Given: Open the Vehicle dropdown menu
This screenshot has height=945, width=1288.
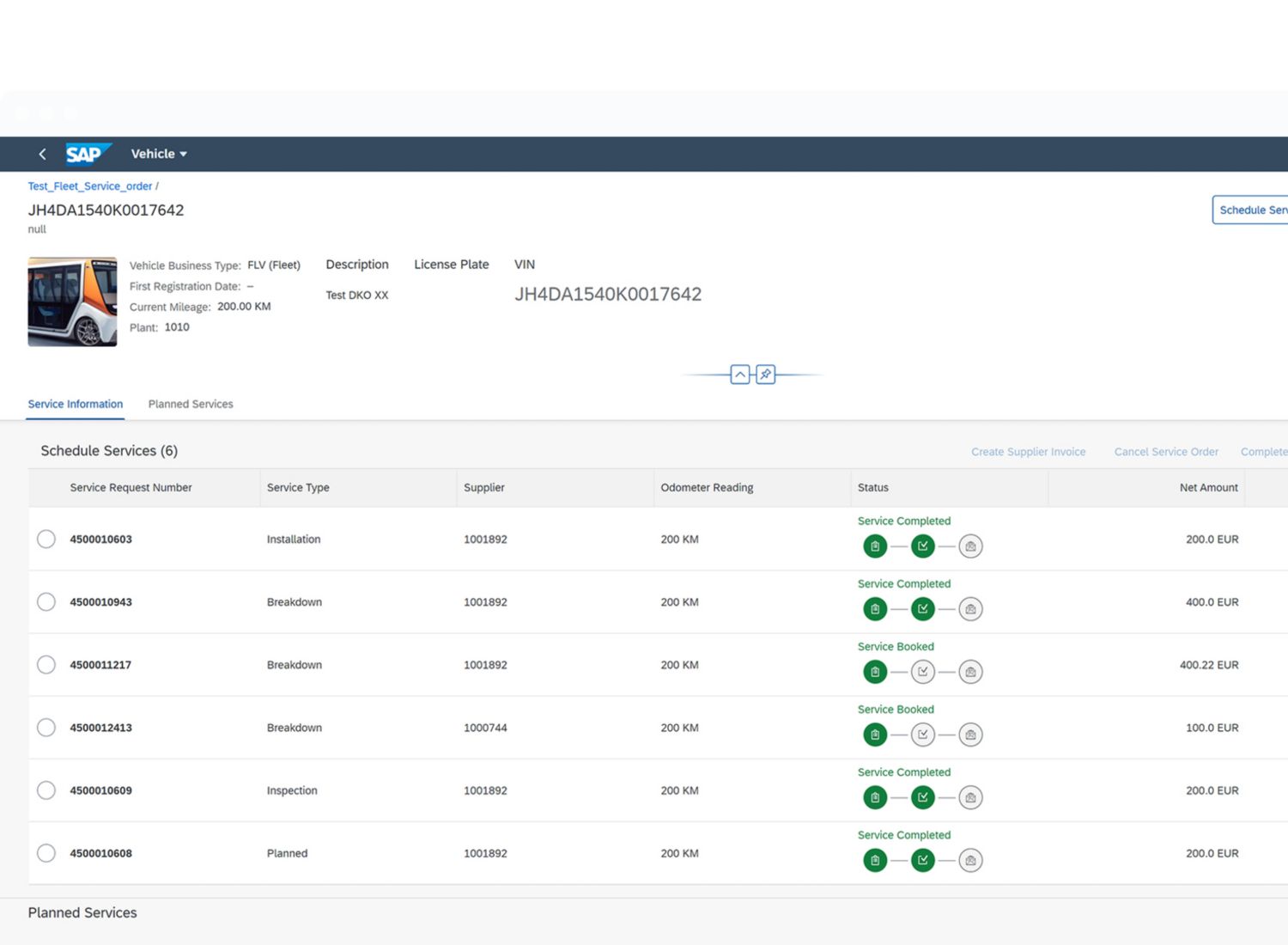Looking at the screenshot, I should 159,154.
